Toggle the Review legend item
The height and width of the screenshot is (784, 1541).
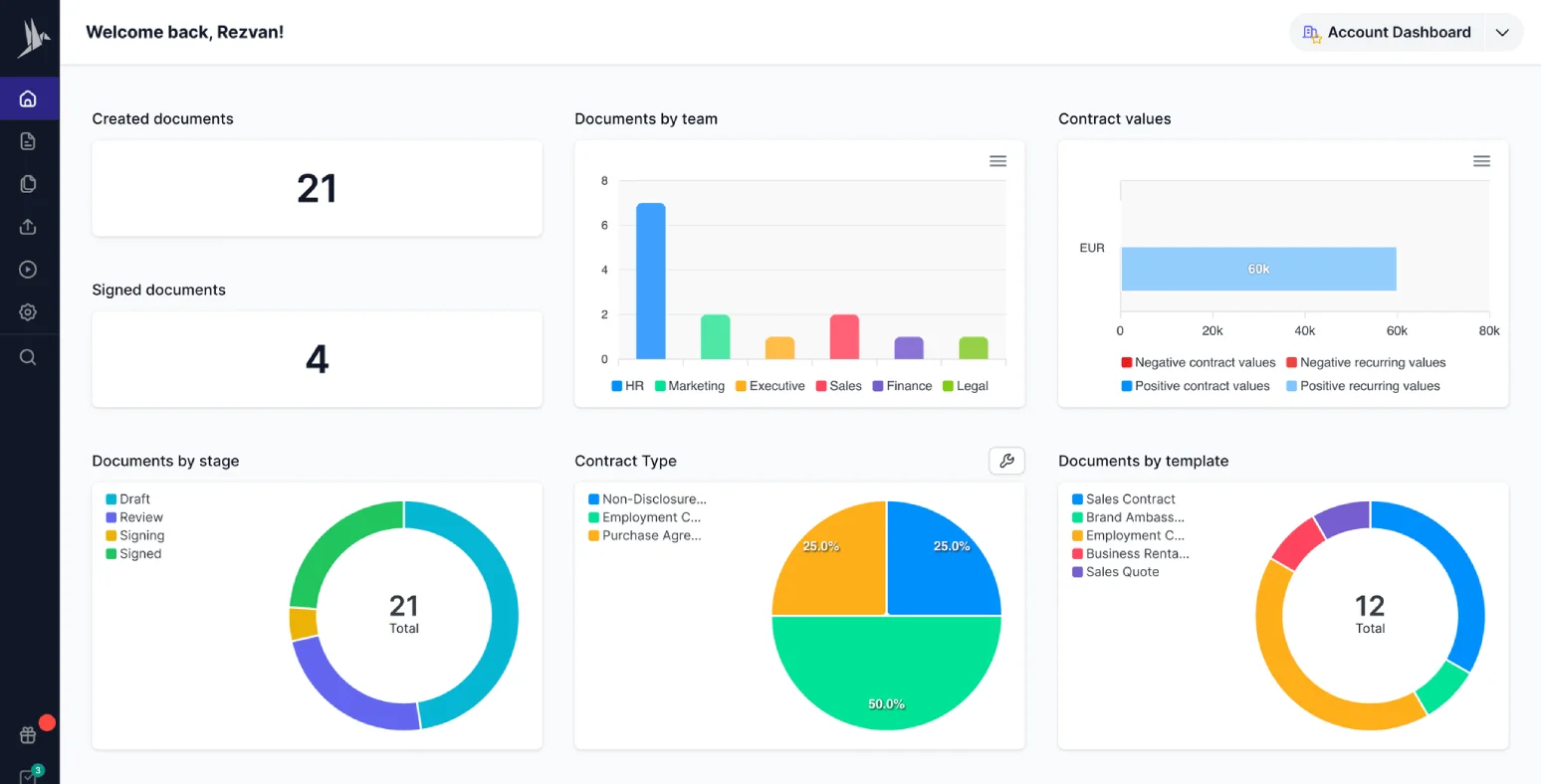(134, 517)
